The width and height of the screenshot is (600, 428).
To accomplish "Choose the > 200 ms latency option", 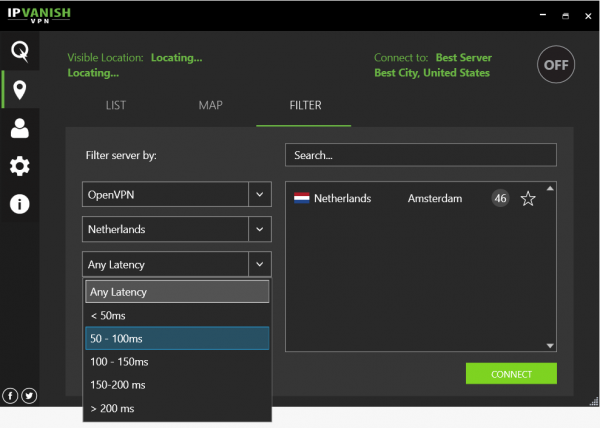I will click(x=177, y=408).
